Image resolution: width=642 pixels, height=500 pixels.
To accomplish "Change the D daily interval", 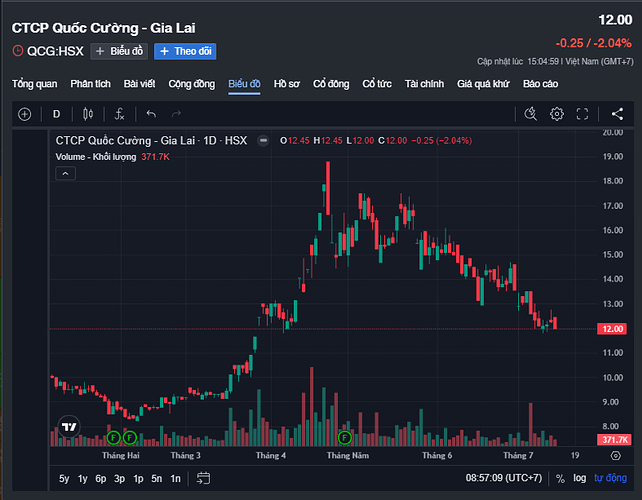I will click(x=57, y=114).
